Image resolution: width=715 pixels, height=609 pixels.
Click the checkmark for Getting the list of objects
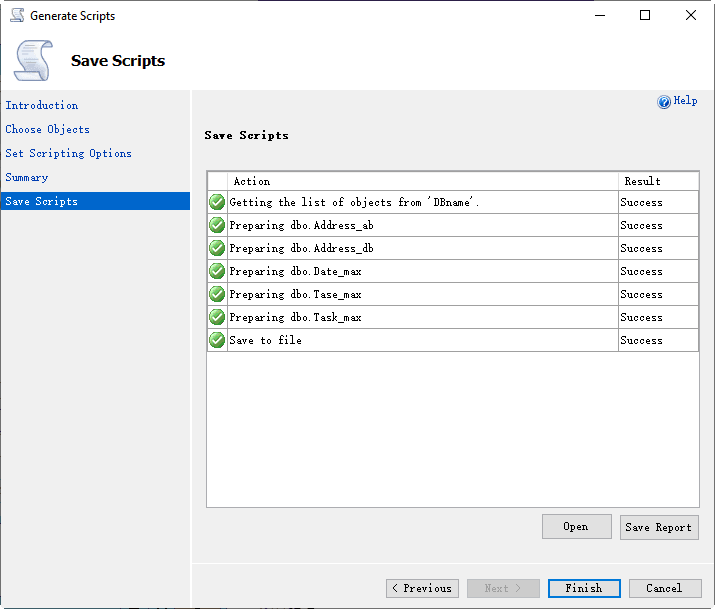point(217,202)
